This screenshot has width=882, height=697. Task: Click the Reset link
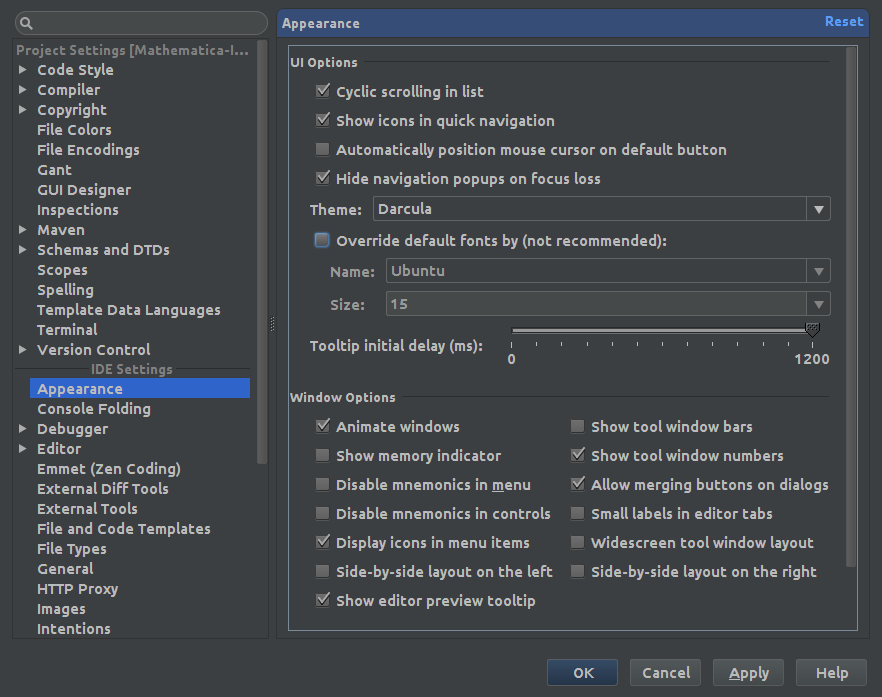tap(844, 21)
